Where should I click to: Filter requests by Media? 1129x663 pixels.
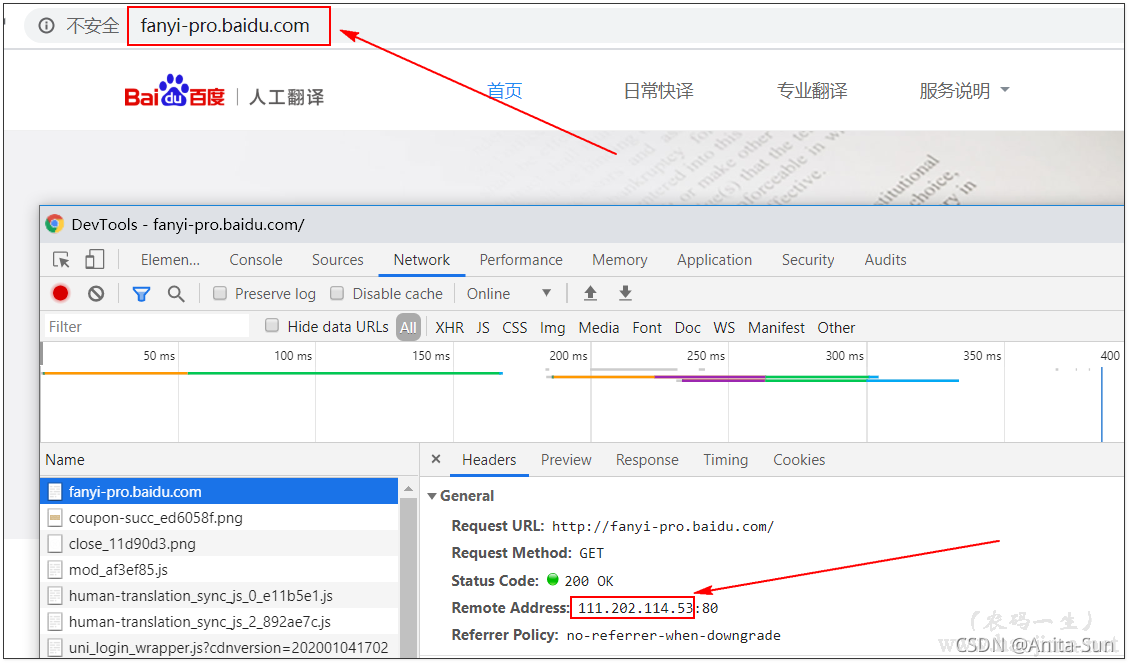pos(599,328)
